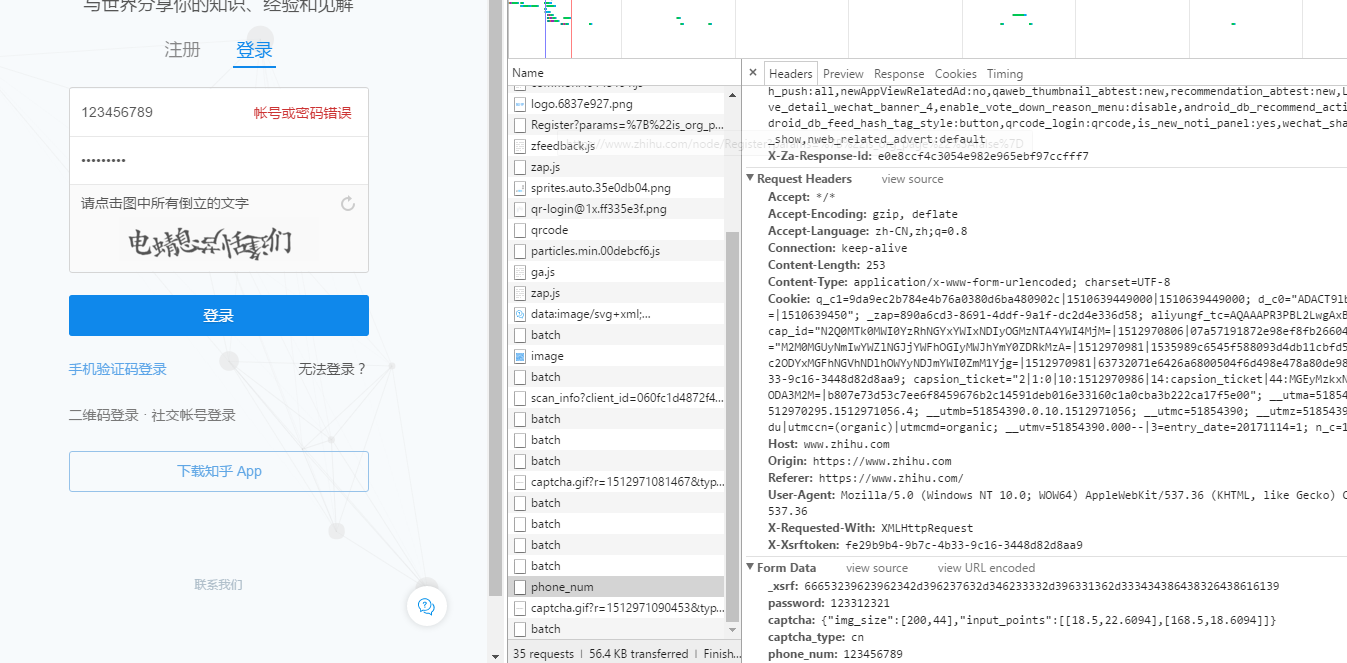Click the blue 登录 submit button
The image size is (1347, 663).
pyautogui.click(x=219, y=315)
